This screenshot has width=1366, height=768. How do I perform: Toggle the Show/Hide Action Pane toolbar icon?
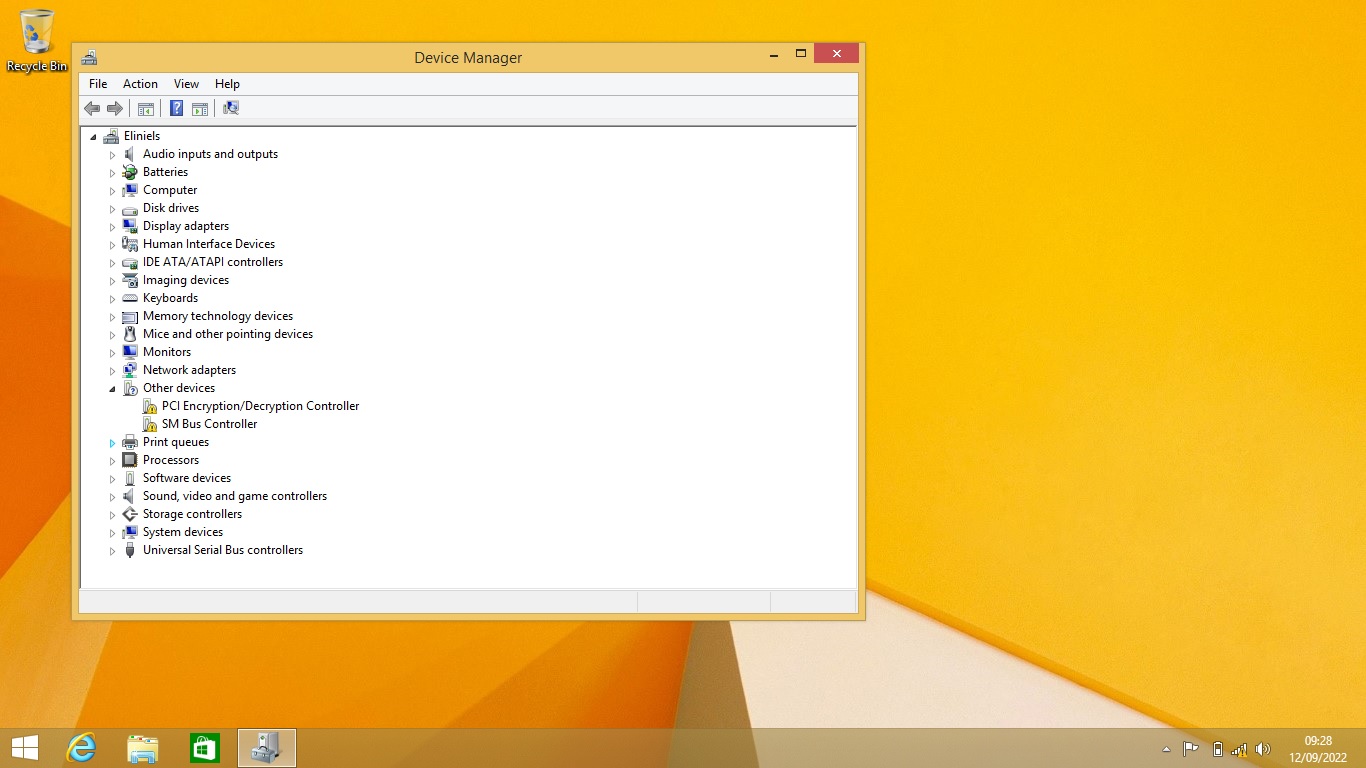199,108
